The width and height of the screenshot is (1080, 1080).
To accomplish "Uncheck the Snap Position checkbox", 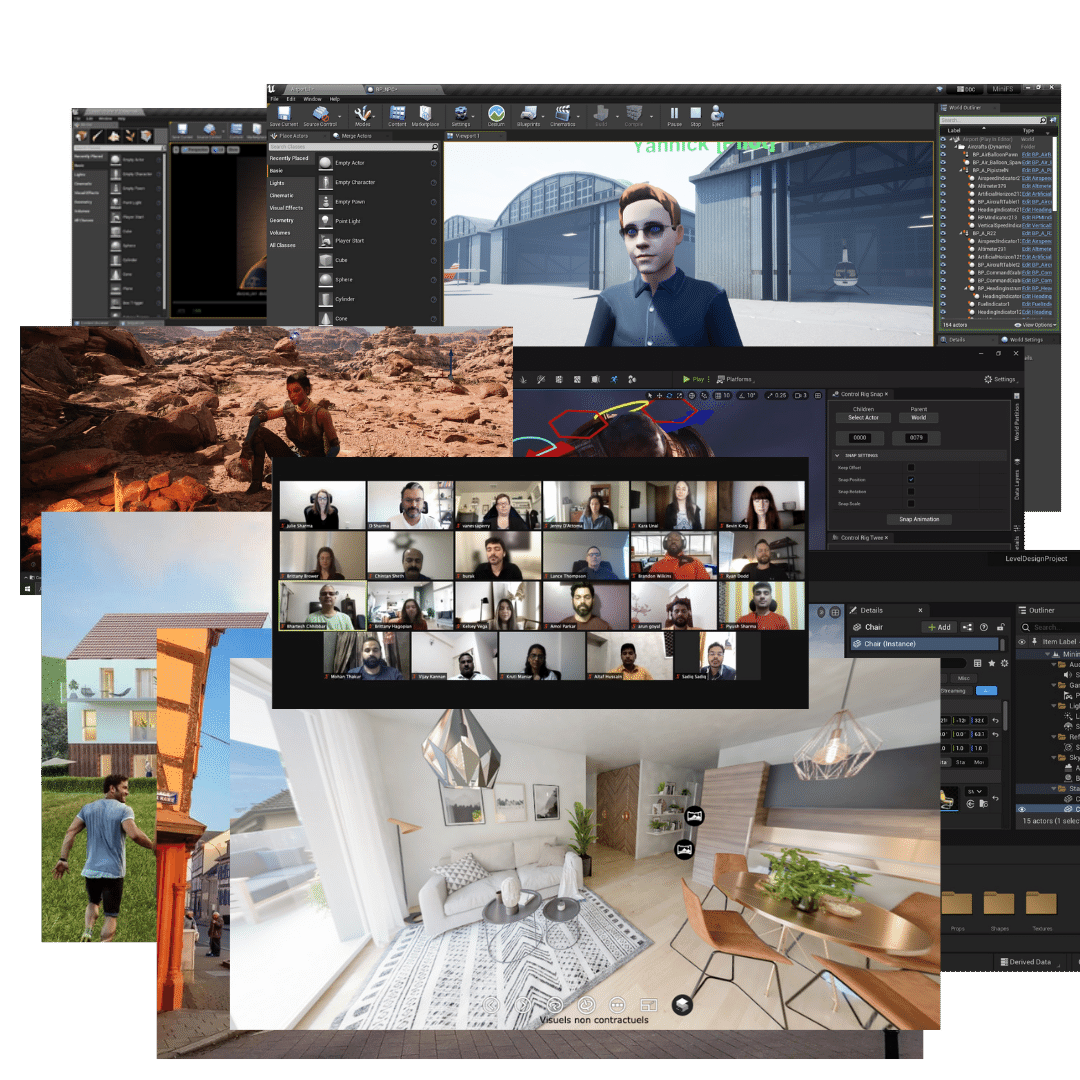I will (x=911, y=479).
